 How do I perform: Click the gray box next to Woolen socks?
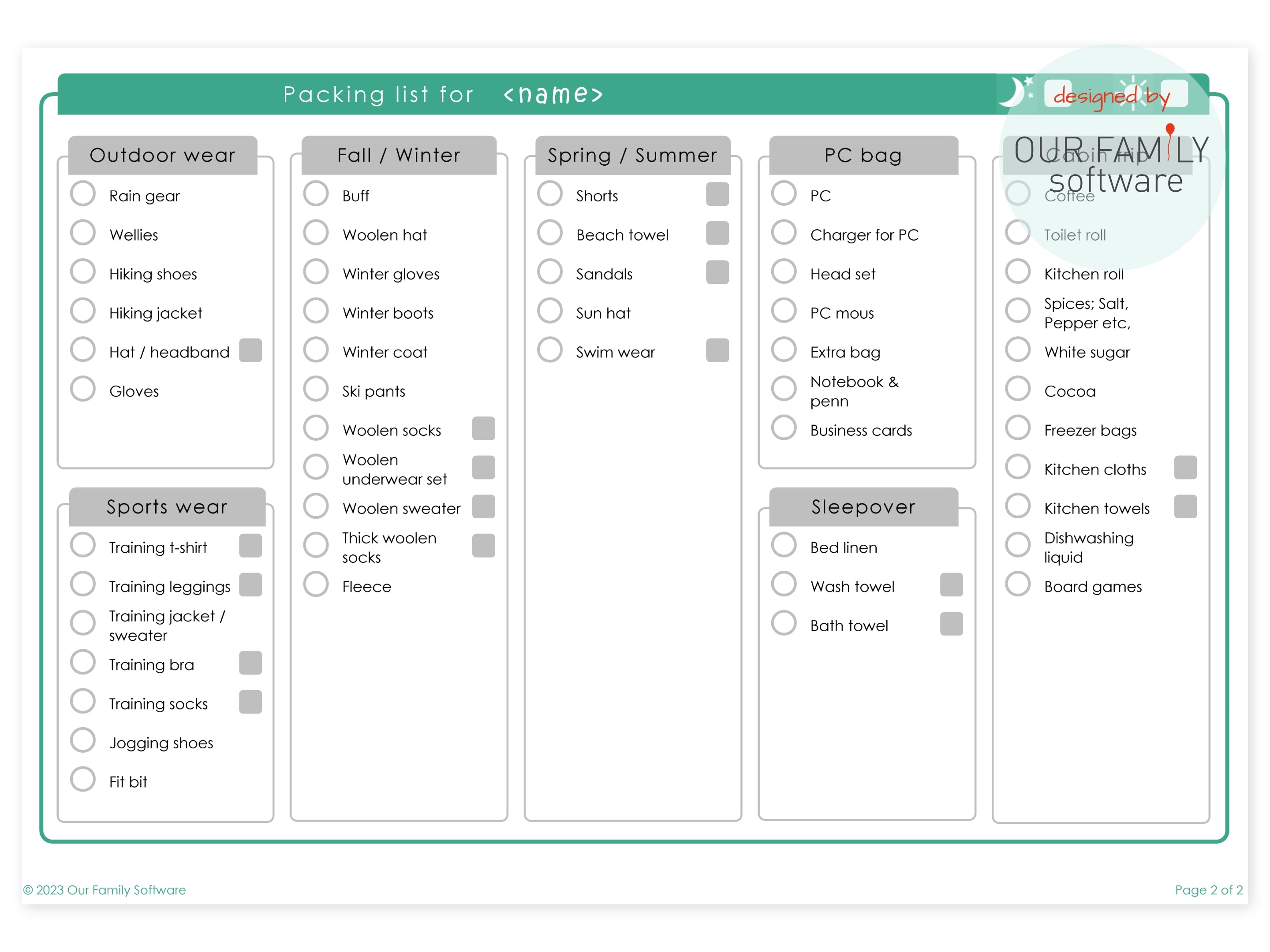pos(483,428)
